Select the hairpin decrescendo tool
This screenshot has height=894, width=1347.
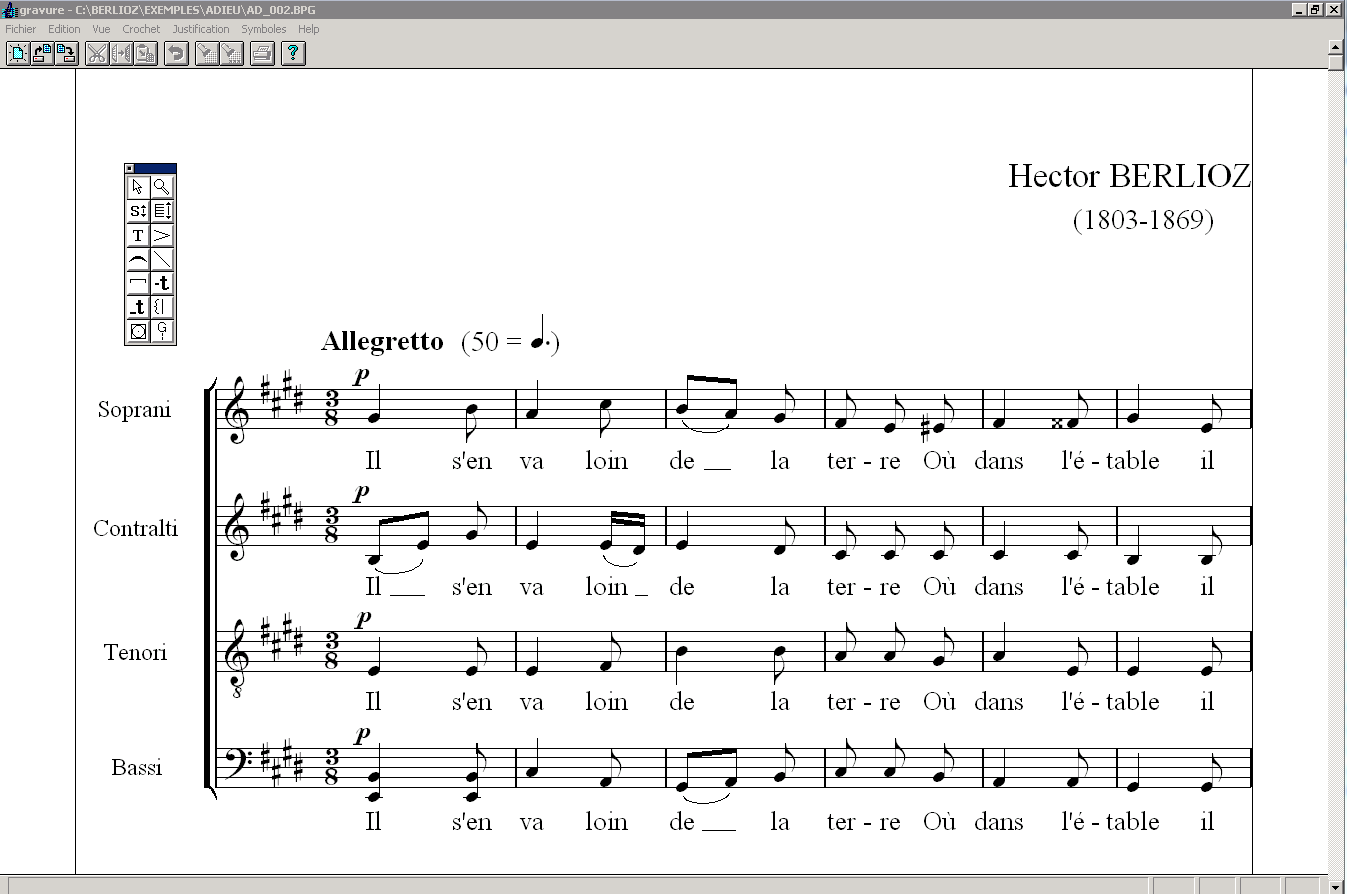[x=162, y=235]
